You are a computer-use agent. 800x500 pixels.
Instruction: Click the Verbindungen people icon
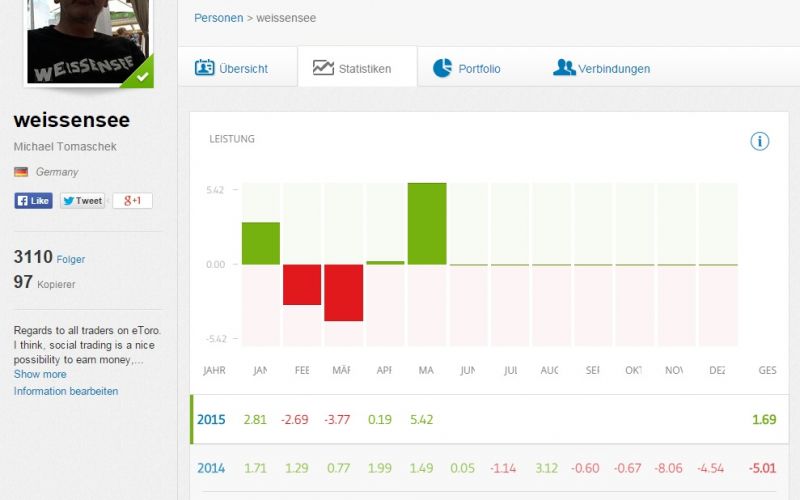(564, 68)
